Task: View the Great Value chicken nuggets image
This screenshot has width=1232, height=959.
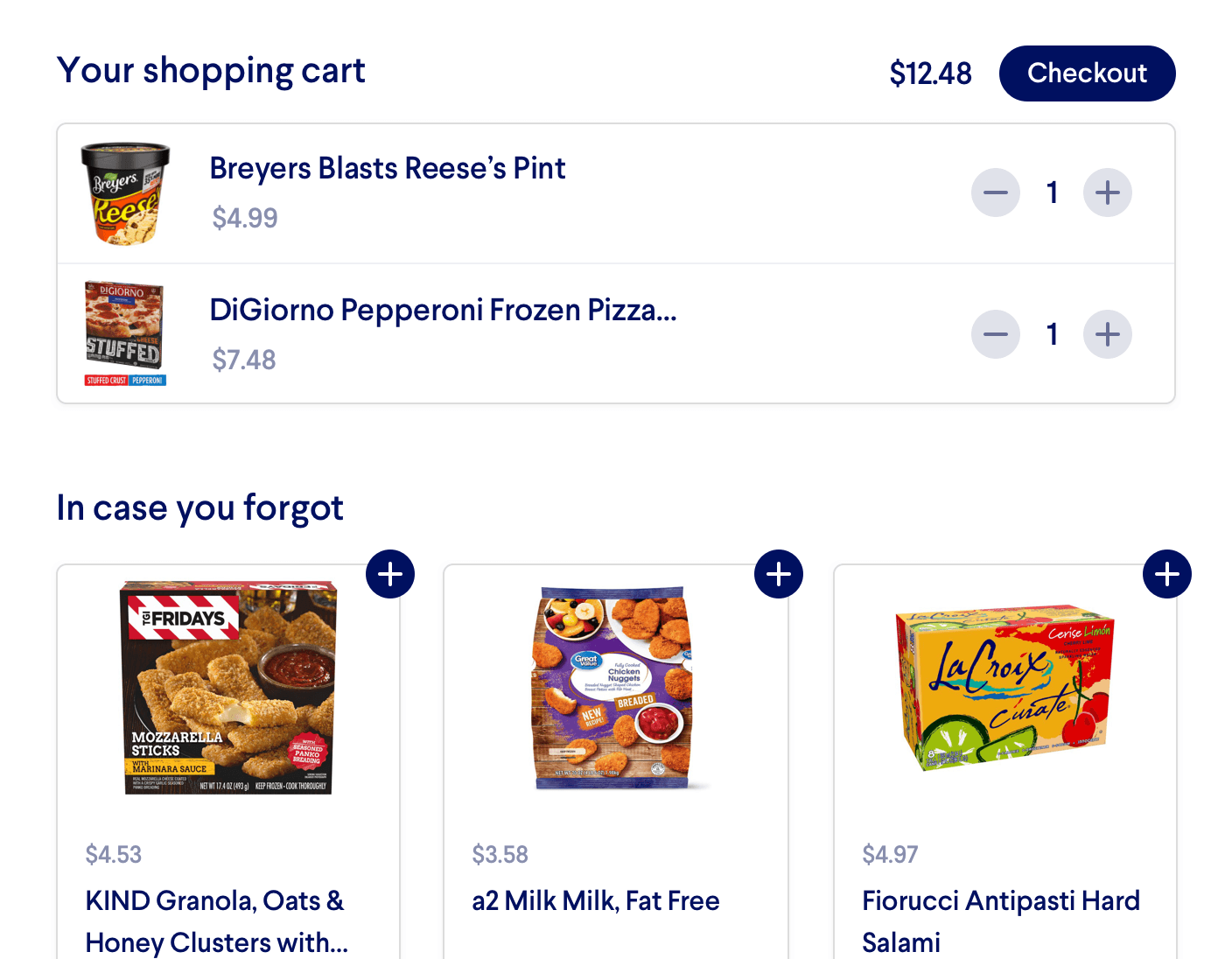Action: pyautogui.click(x=616, y=688)
